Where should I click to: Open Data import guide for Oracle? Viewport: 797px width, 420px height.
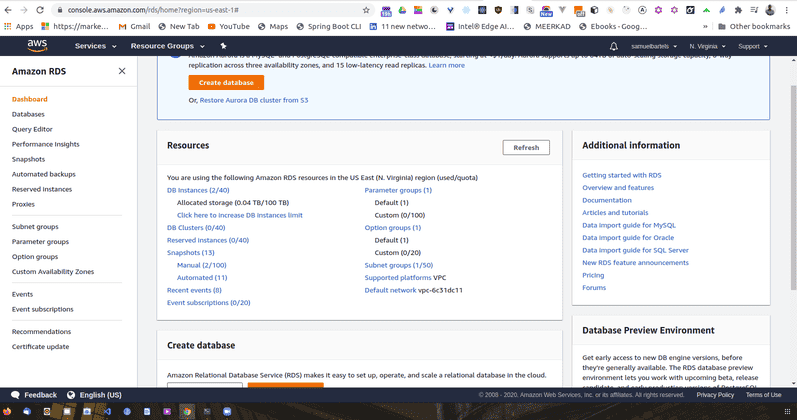pos(628,237)
